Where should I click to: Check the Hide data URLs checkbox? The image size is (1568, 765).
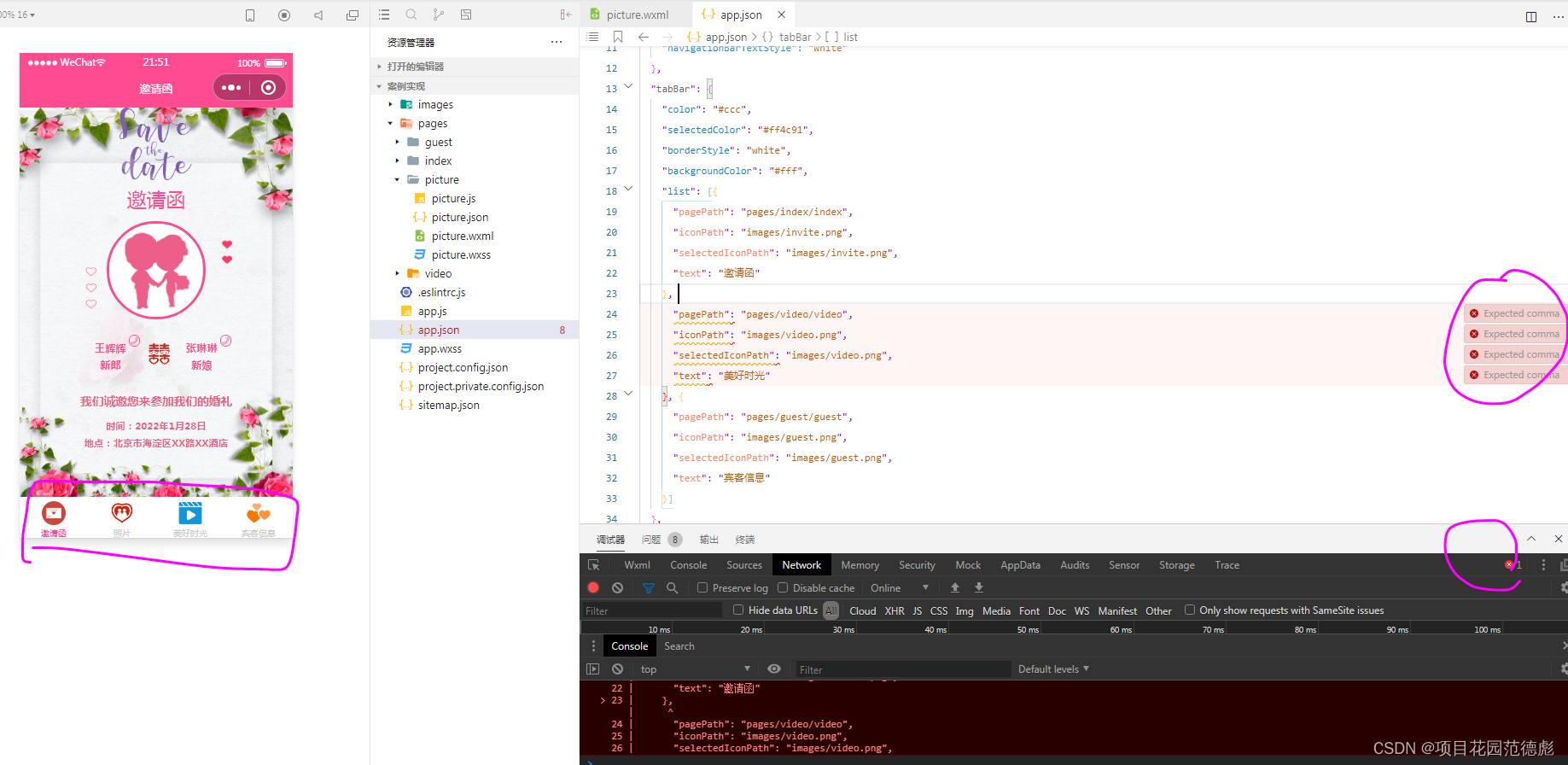pyautogui.click(x=738, y=610)
